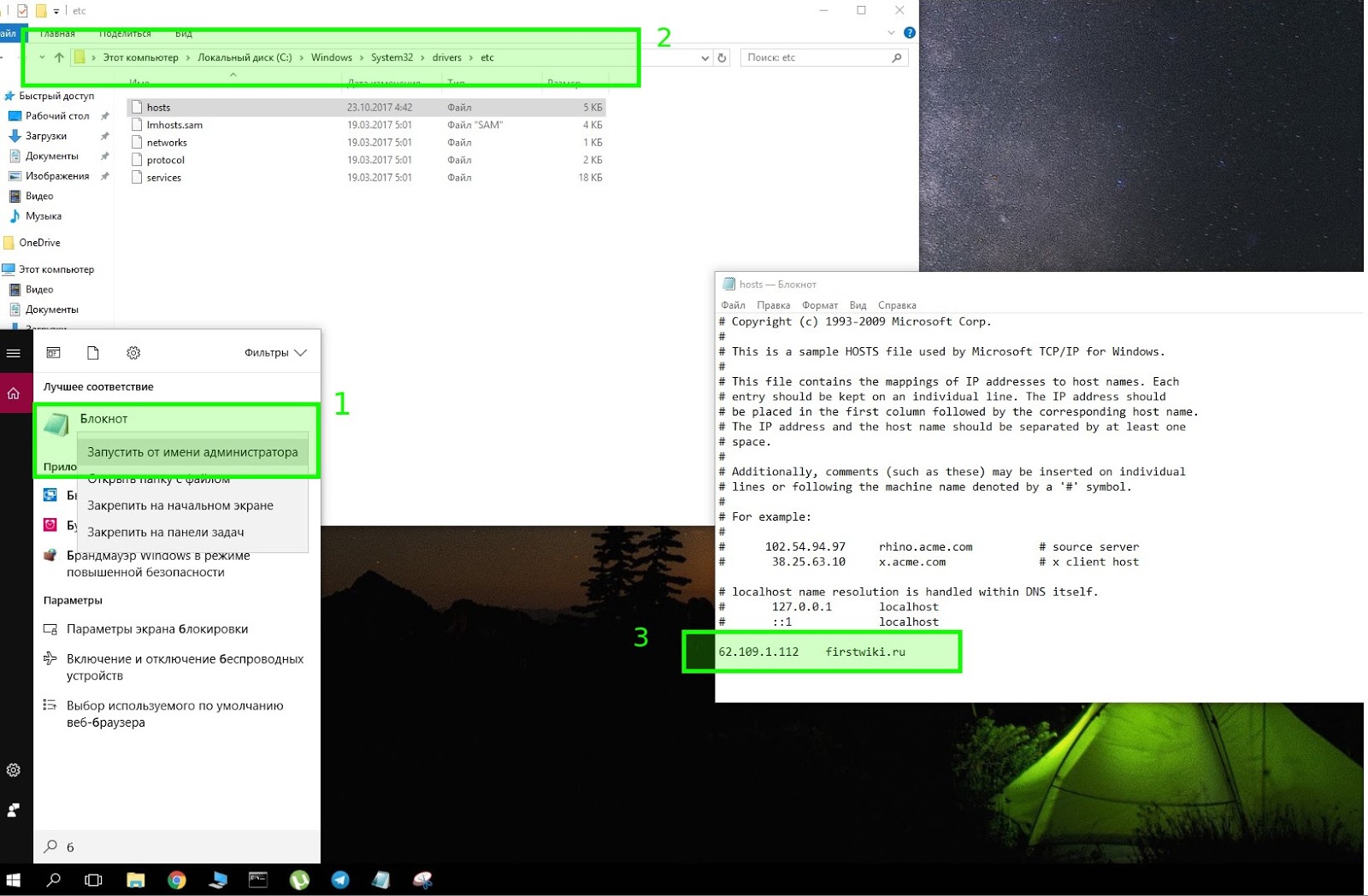Filter search results by settings gear icon
Viewport: 1368px width, 896px height.
tap(133, 352)
